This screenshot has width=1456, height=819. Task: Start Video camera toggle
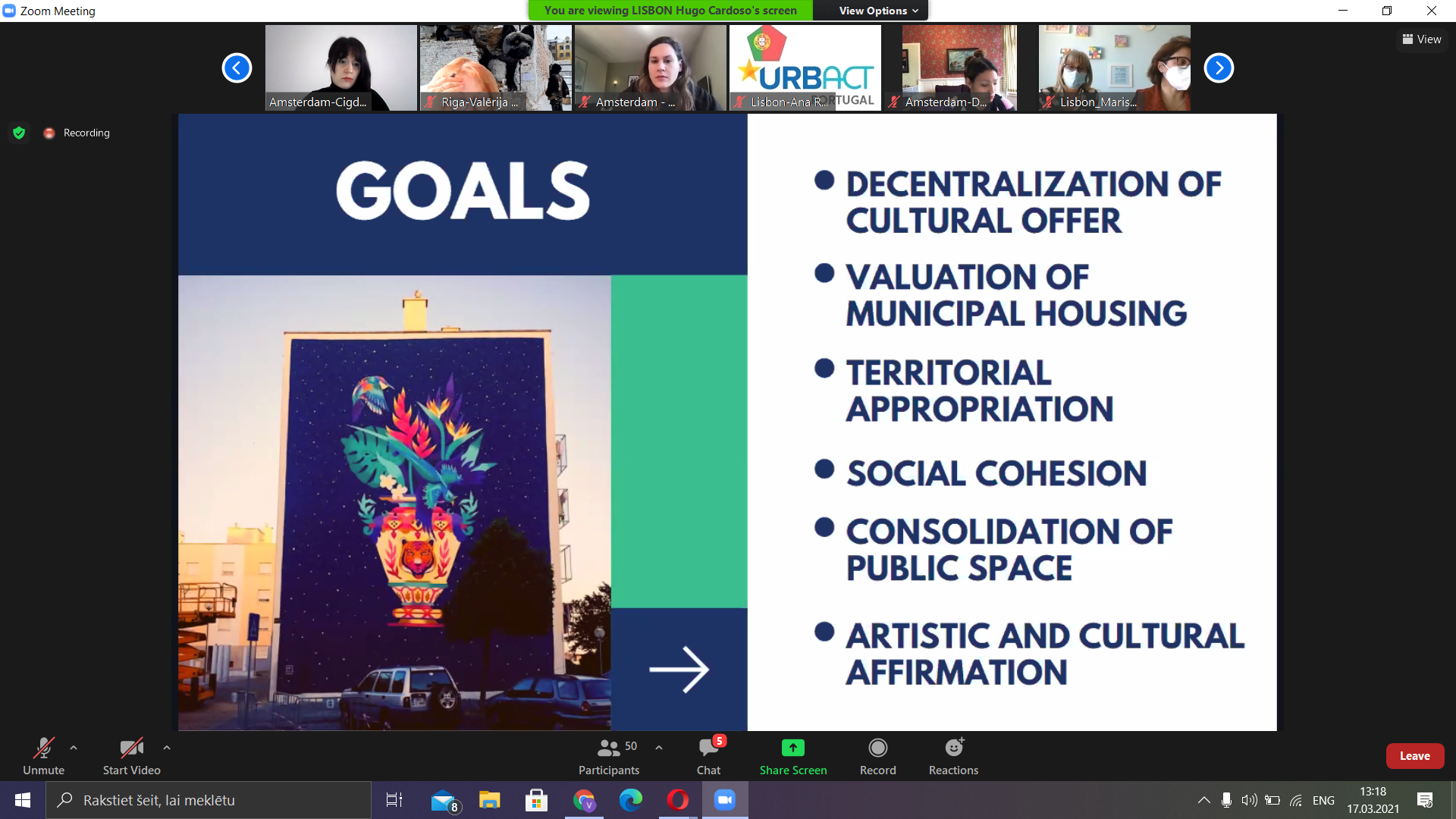131,757
